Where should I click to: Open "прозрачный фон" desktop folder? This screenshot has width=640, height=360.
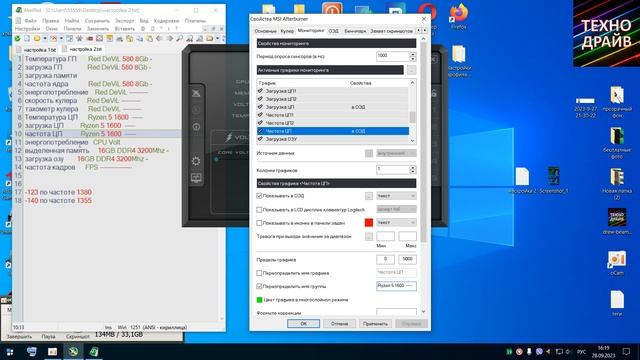617,102
